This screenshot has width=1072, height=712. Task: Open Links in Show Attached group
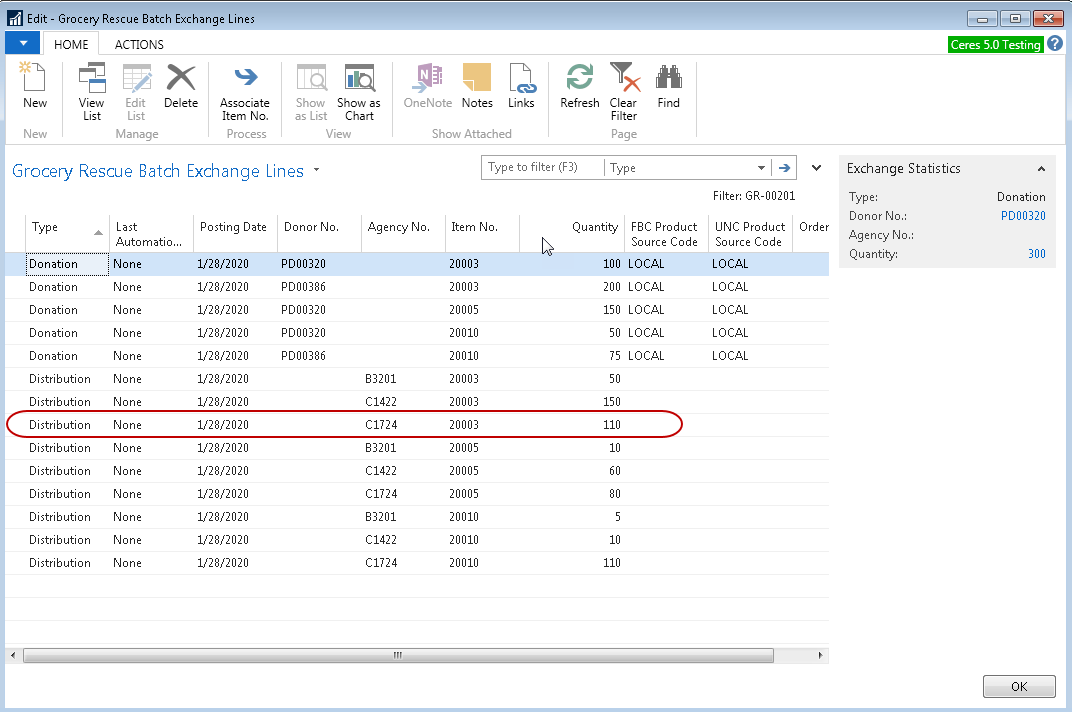[521, 86]
